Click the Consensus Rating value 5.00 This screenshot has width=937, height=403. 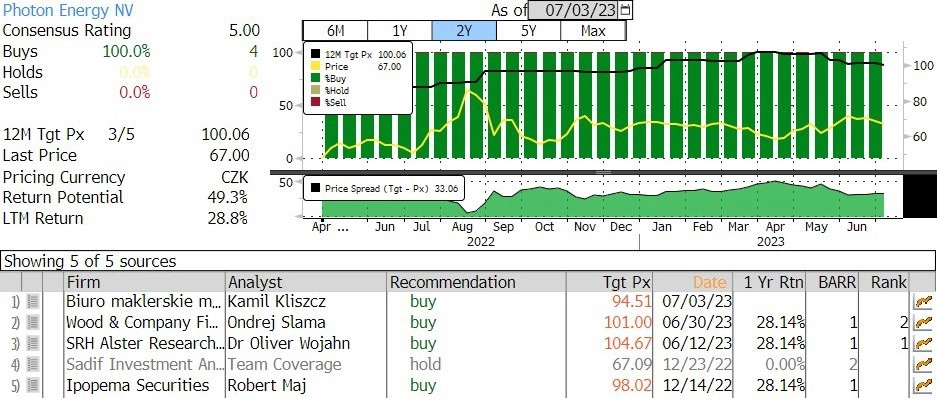244,30
